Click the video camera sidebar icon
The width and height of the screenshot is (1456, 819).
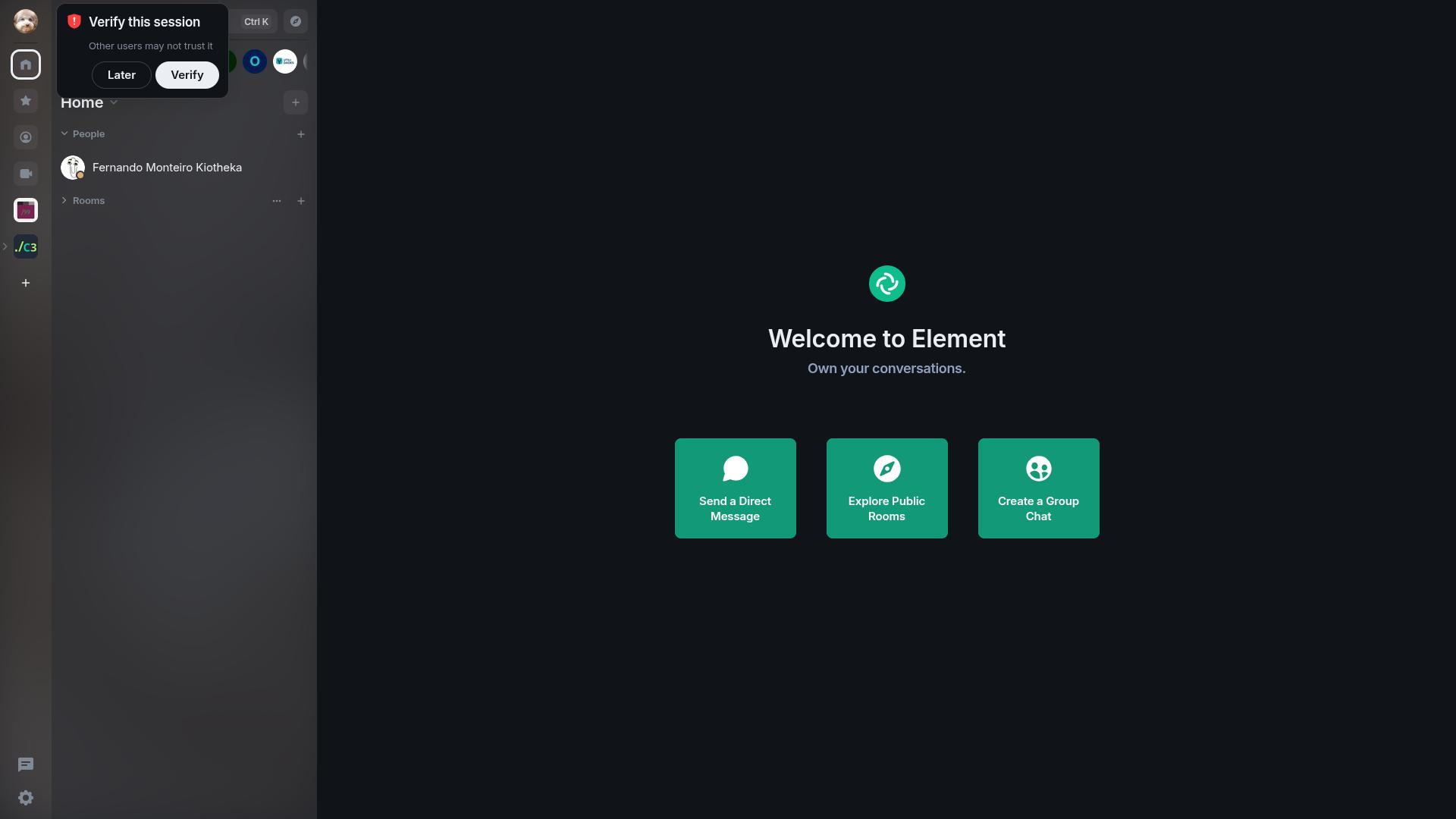[x=26, y=174]
